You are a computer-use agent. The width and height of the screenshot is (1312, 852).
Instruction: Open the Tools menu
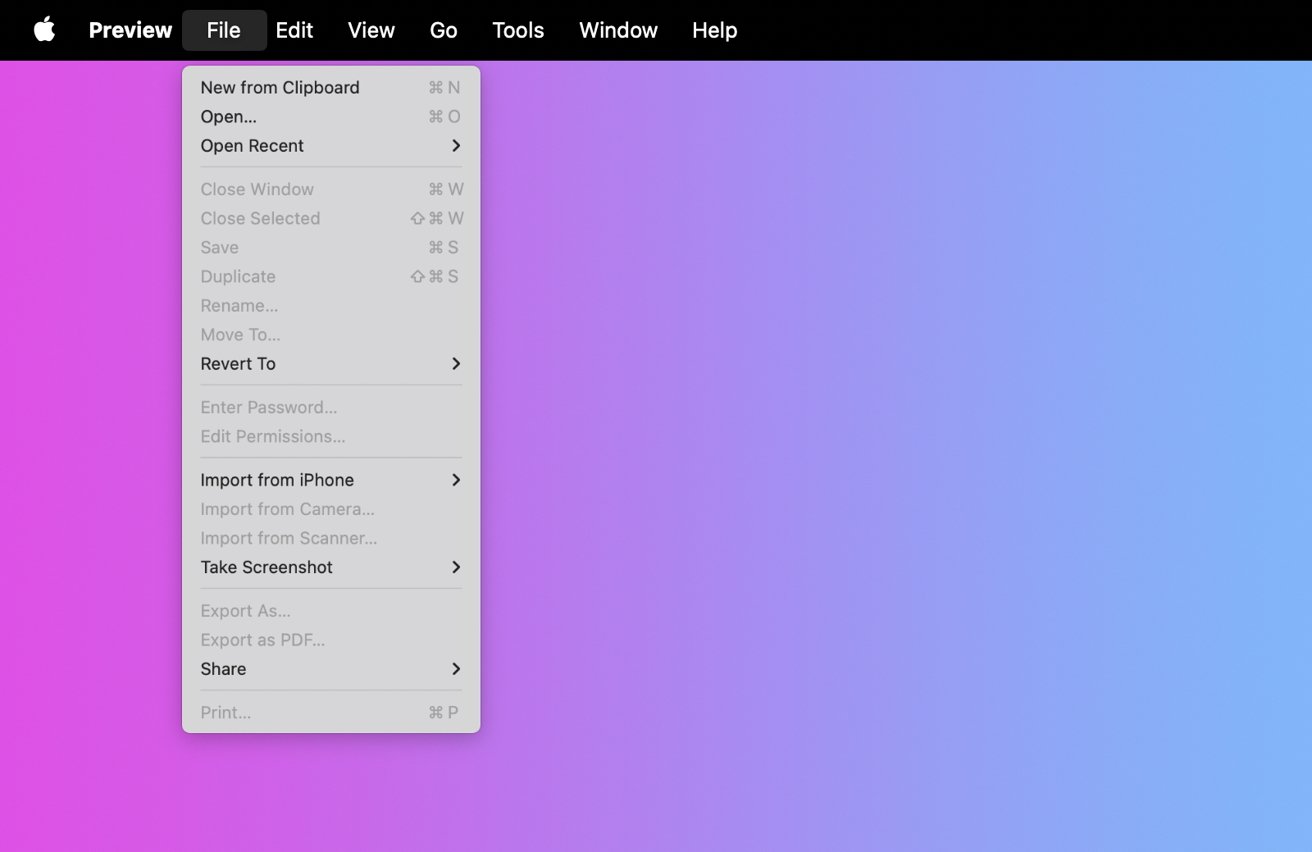point(518,30)
